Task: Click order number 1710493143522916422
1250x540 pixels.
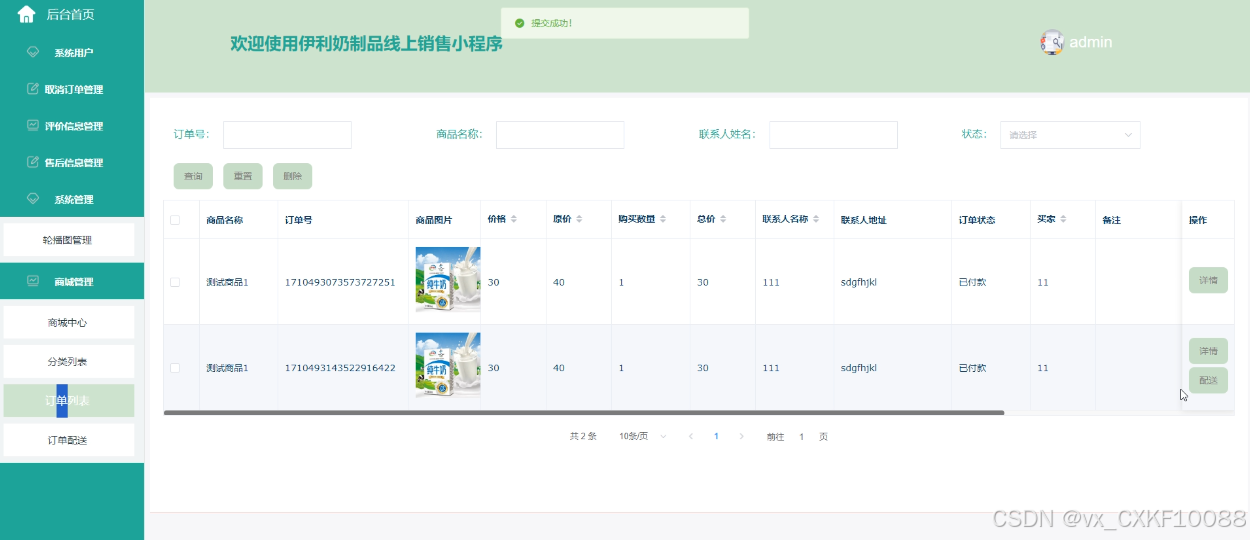Action: click(x=340, y=368)
